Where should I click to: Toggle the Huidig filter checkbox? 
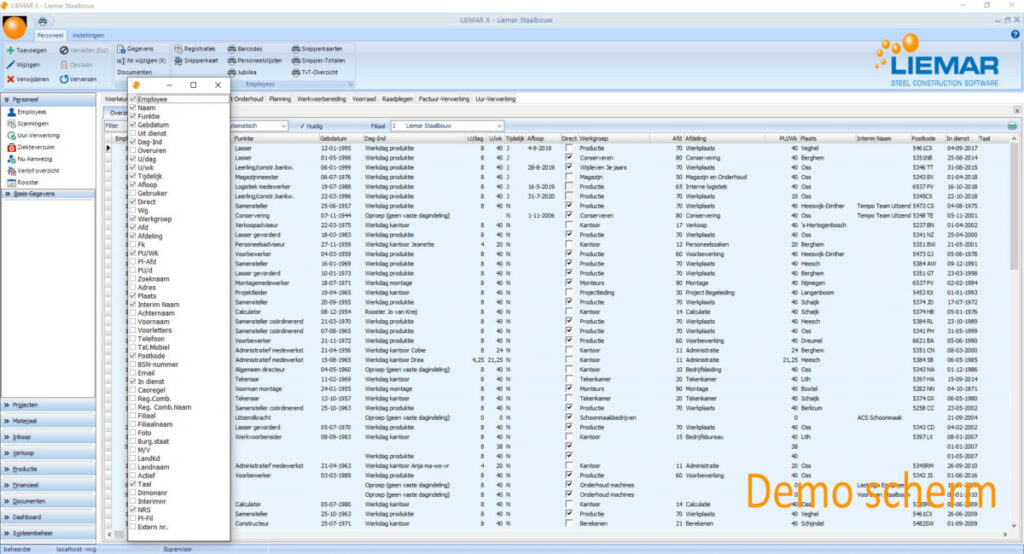[302, 126]
